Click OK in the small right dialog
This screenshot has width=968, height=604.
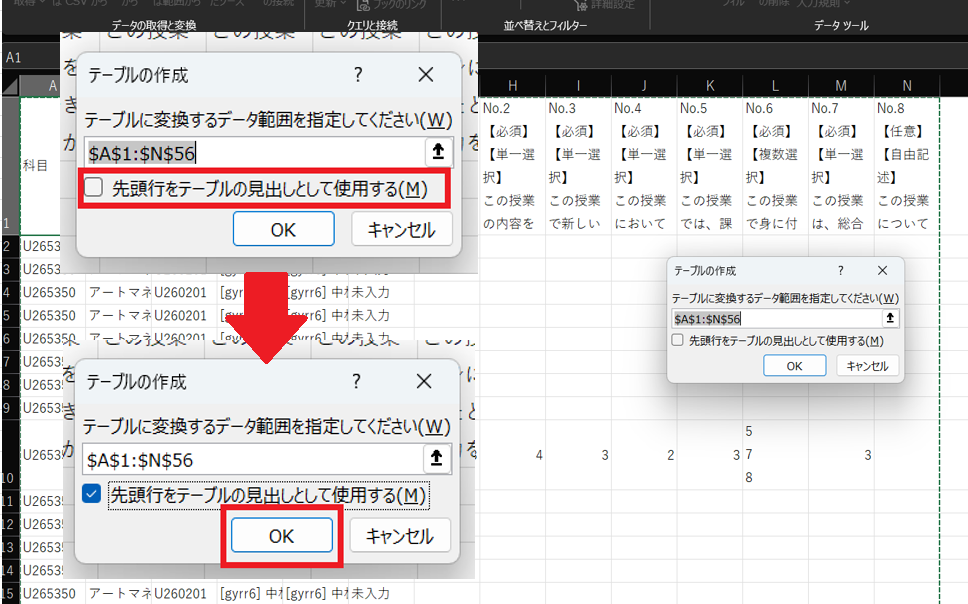point(794,366)
